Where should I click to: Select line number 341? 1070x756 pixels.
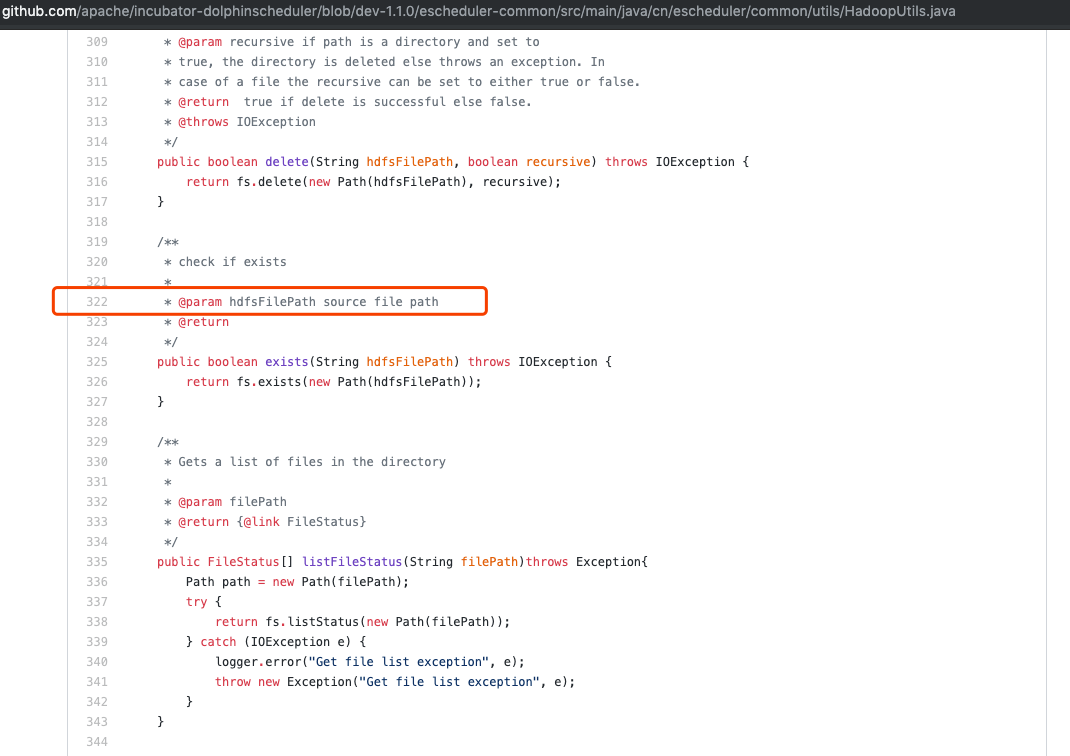coord(97,682)
